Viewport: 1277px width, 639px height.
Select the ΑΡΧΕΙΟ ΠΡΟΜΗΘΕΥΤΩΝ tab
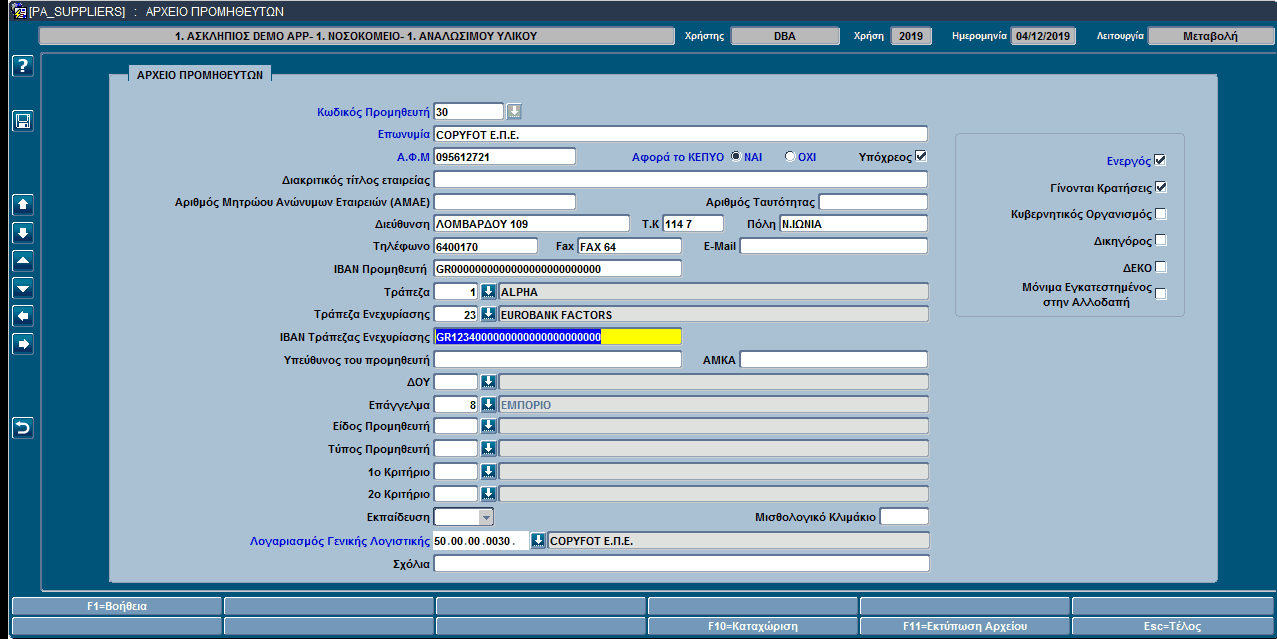(200, 73)
